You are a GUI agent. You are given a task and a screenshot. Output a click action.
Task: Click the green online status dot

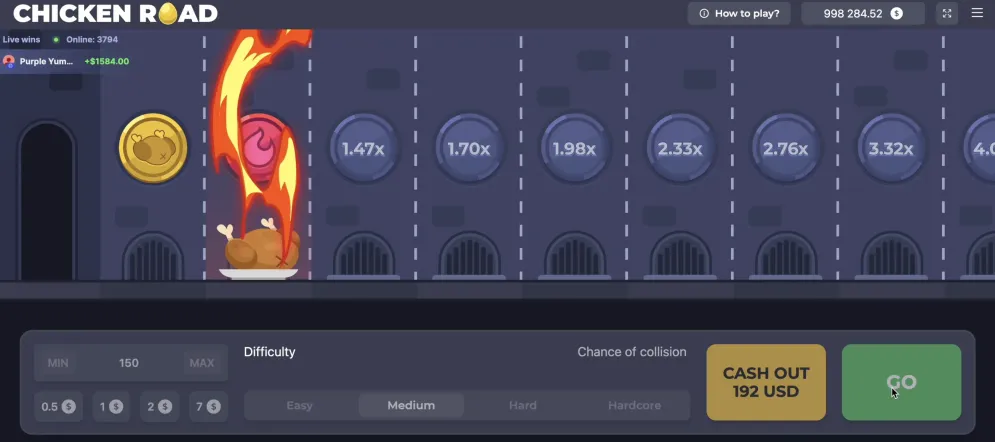click(56, 39)
